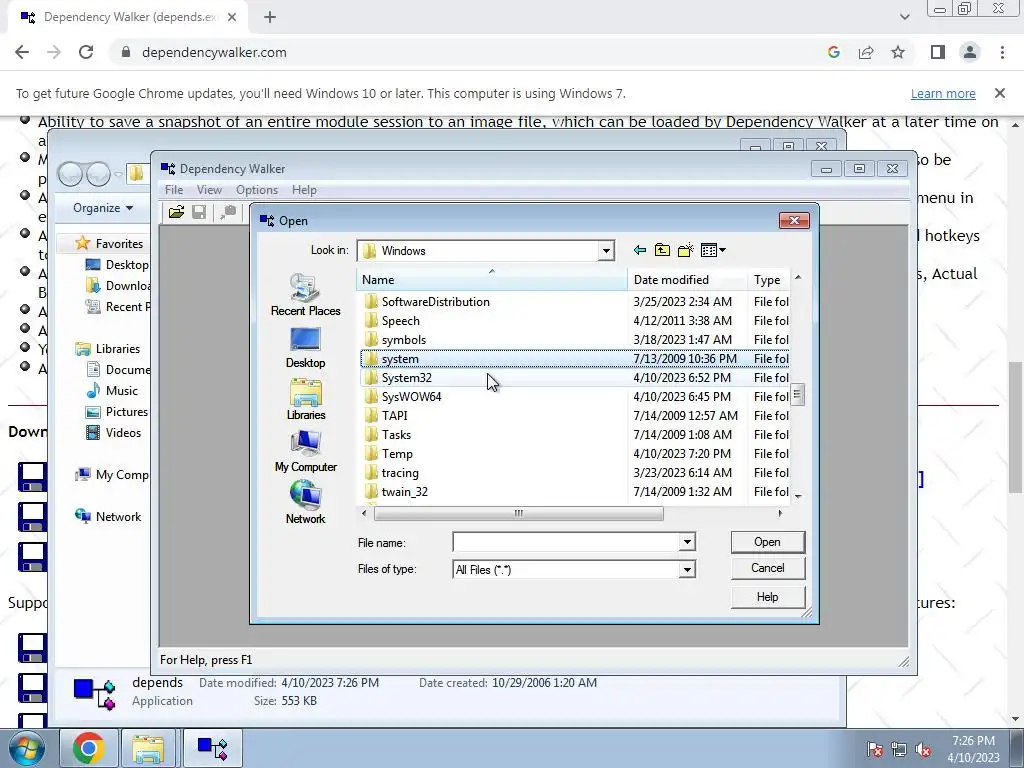Image resolution: width=1024 pixels, height=768 pixels.
Task: Click the file list vertical scrollbar thumb
Action: [x=797, y=394]
